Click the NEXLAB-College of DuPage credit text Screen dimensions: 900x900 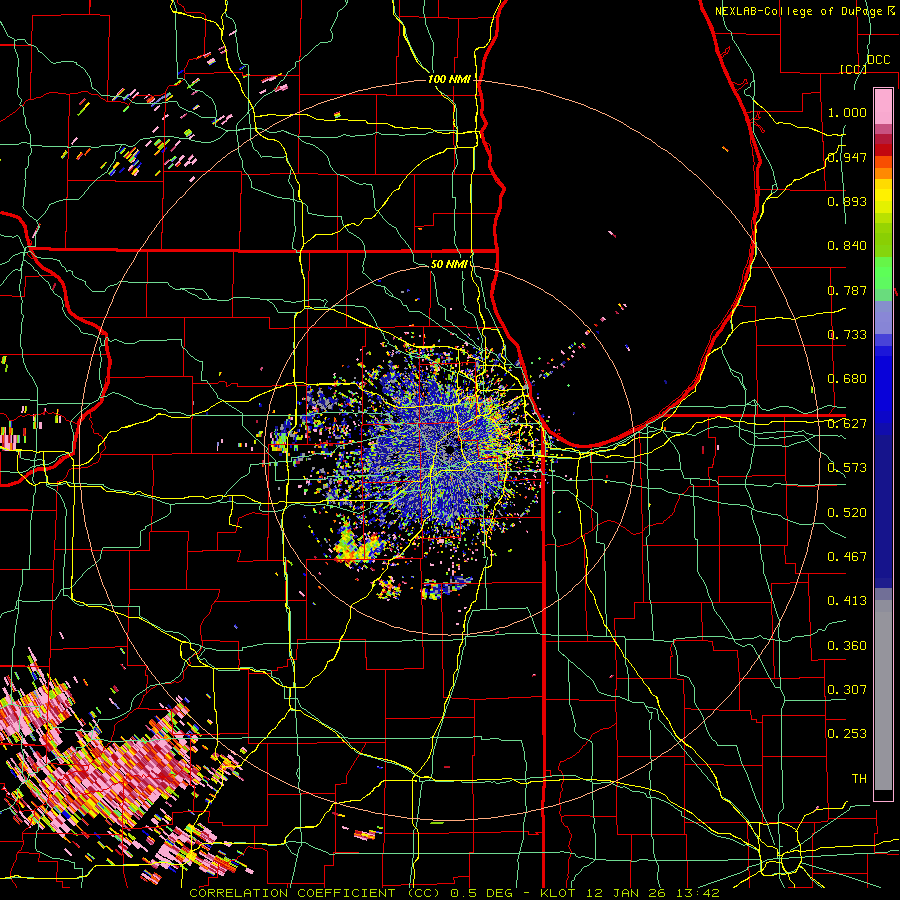[x=804, y=11]
